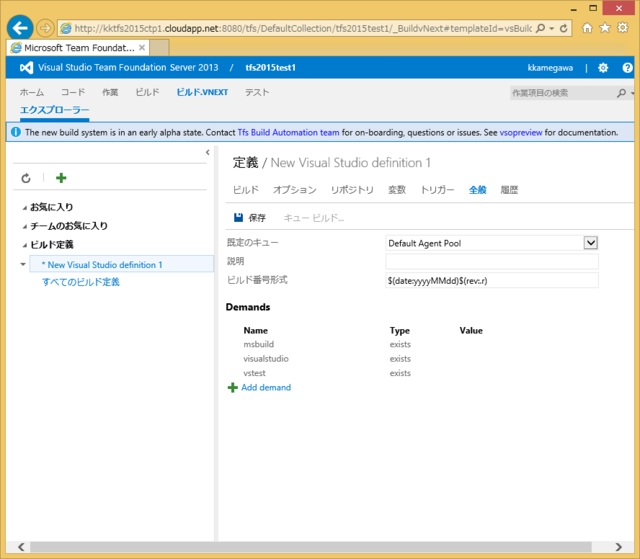Click the horizontal scrollbar left arrow
The width and height of the screenshot is (640, 559).
pyautogui.click(x=21, y=547)
